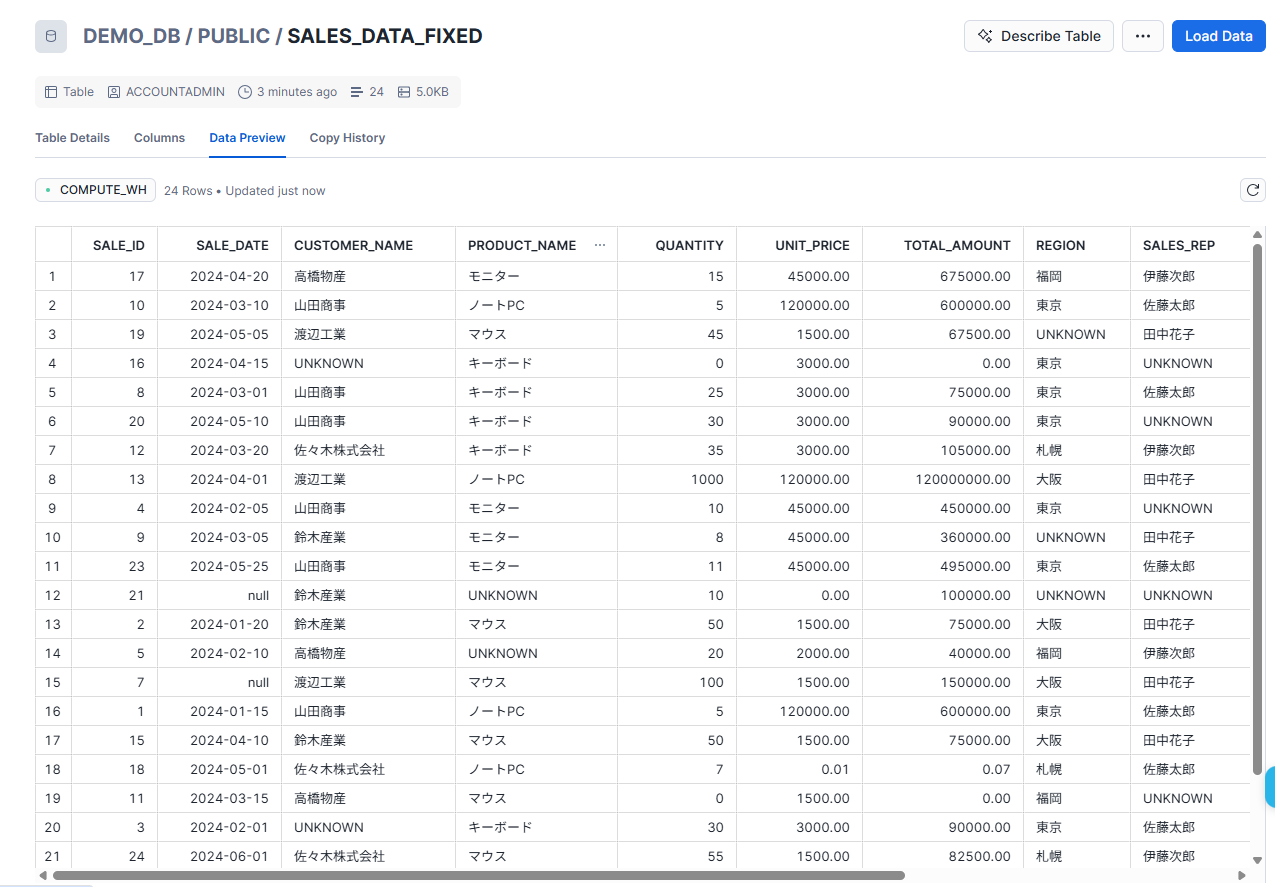
Task: Click the CUSTOMER_NAME column header
Action: pos(368,245)
